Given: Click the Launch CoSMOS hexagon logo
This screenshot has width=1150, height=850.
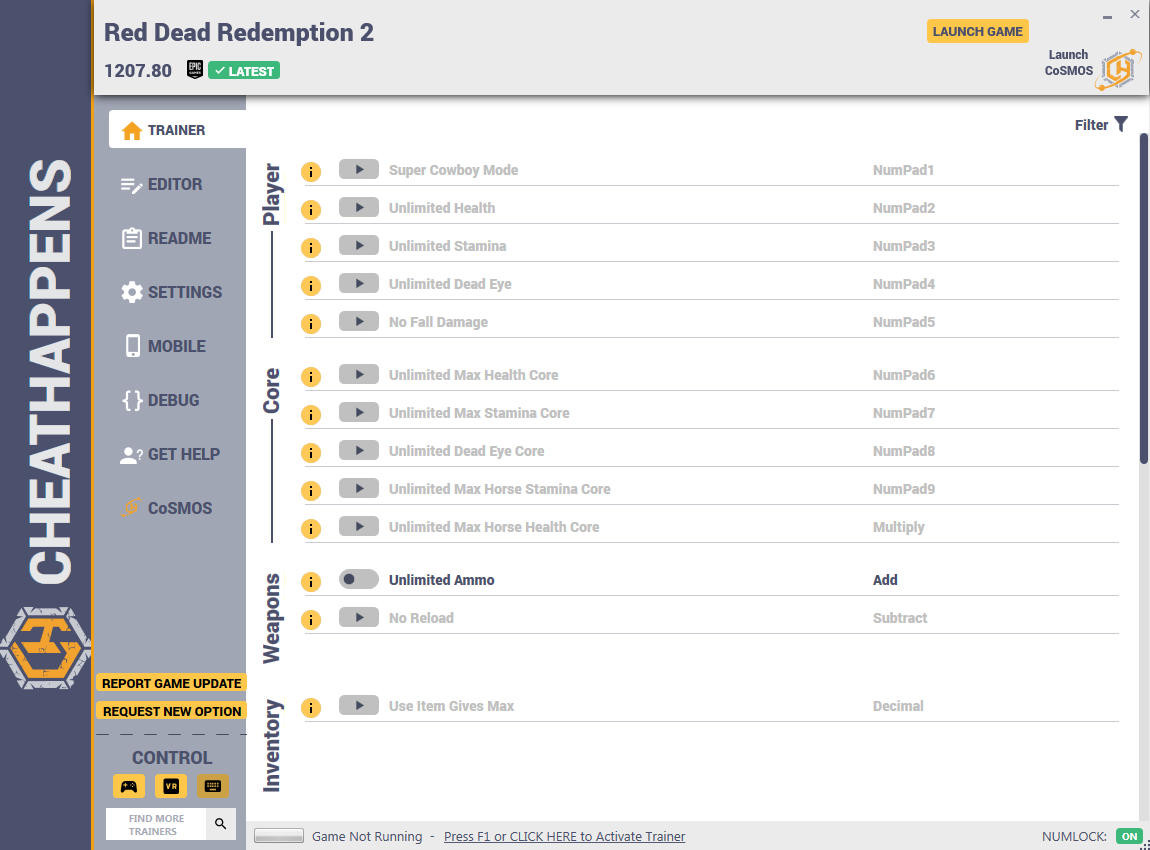Looking at the screenshot, I should [x=1120, y=70].
